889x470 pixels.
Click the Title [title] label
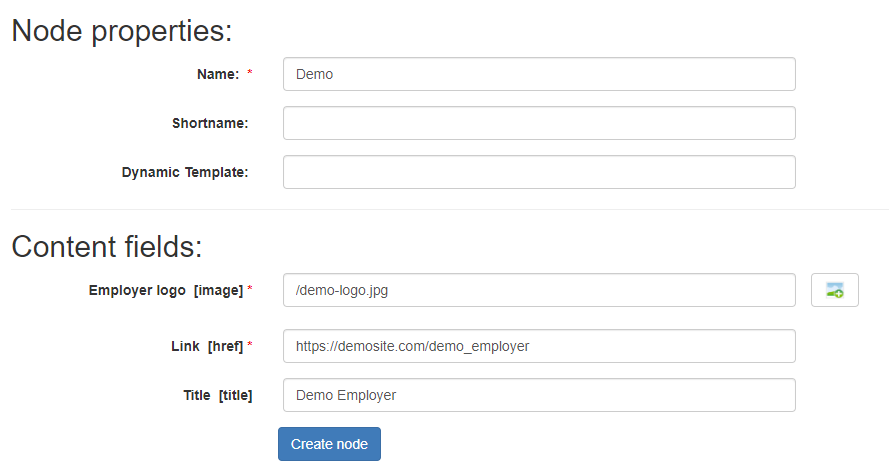point(218,395)
